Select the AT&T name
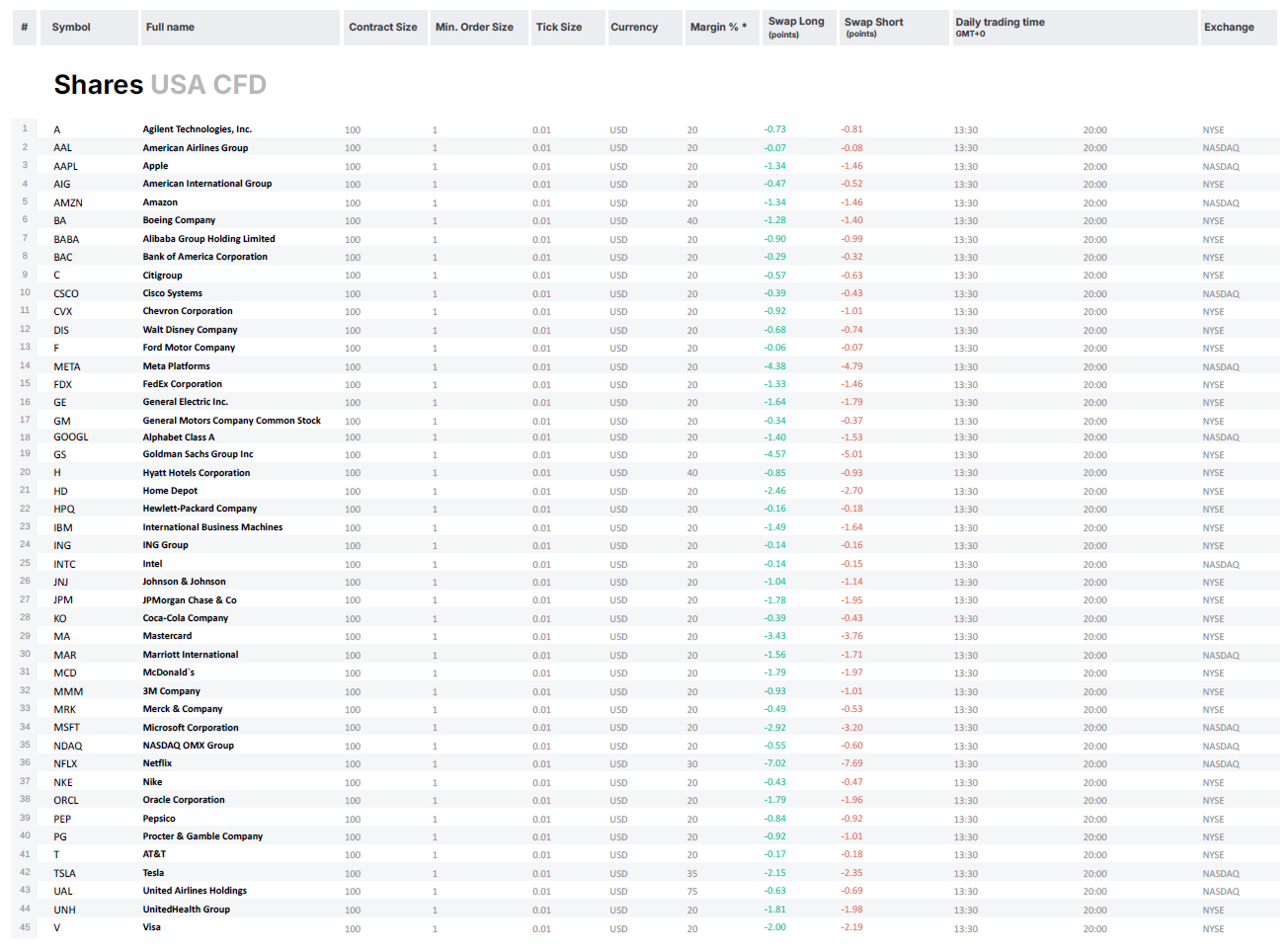1288x949 pixels. tap(154, 854)
